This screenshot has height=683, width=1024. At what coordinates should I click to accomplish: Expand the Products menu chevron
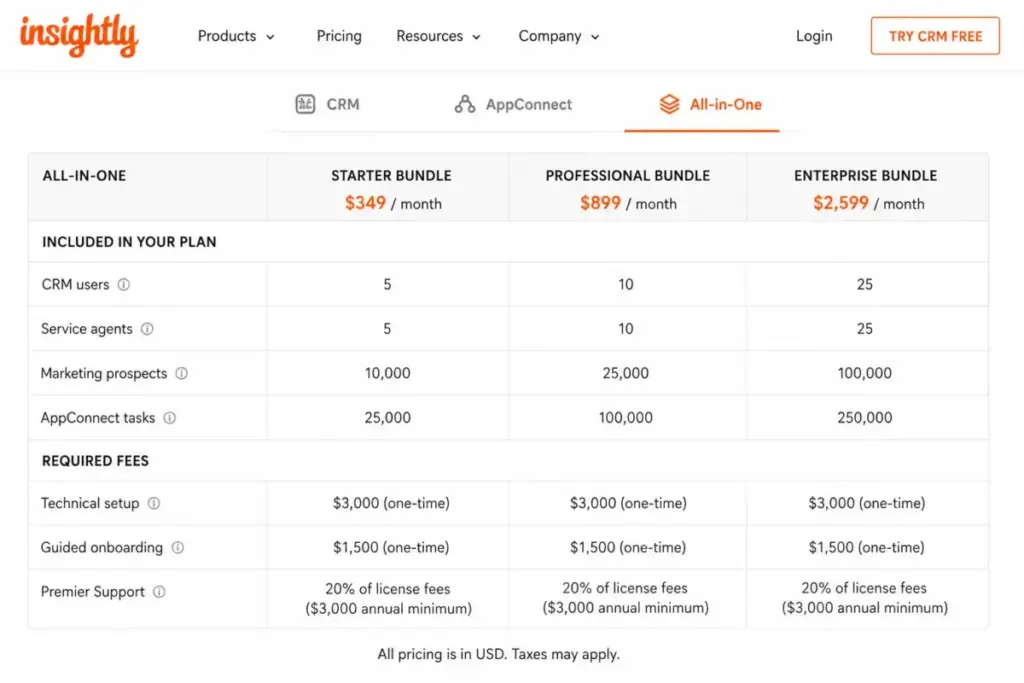[270, 37]
